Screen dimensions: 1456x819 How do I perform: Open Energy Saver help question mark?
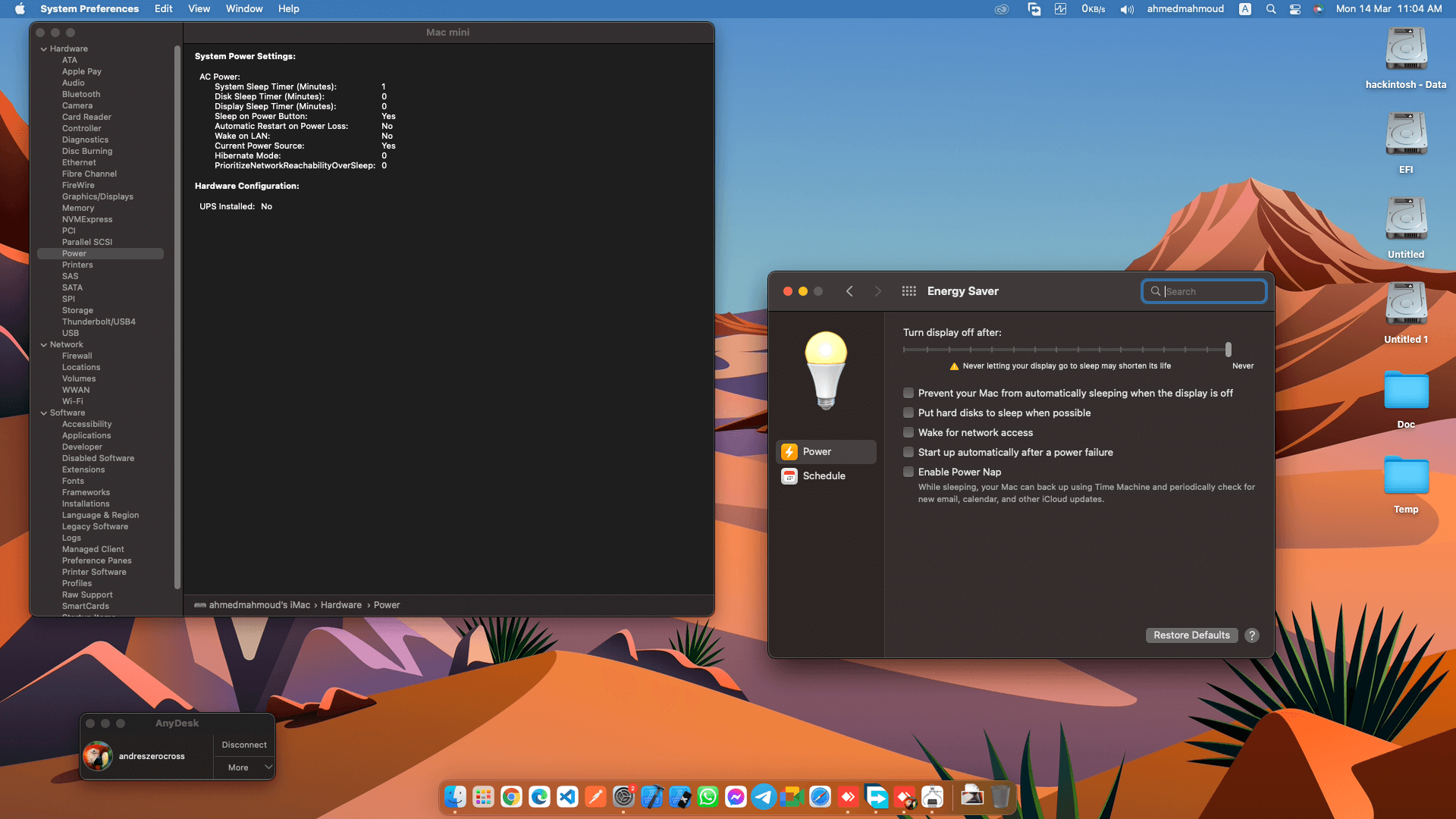click(1252, 635)
